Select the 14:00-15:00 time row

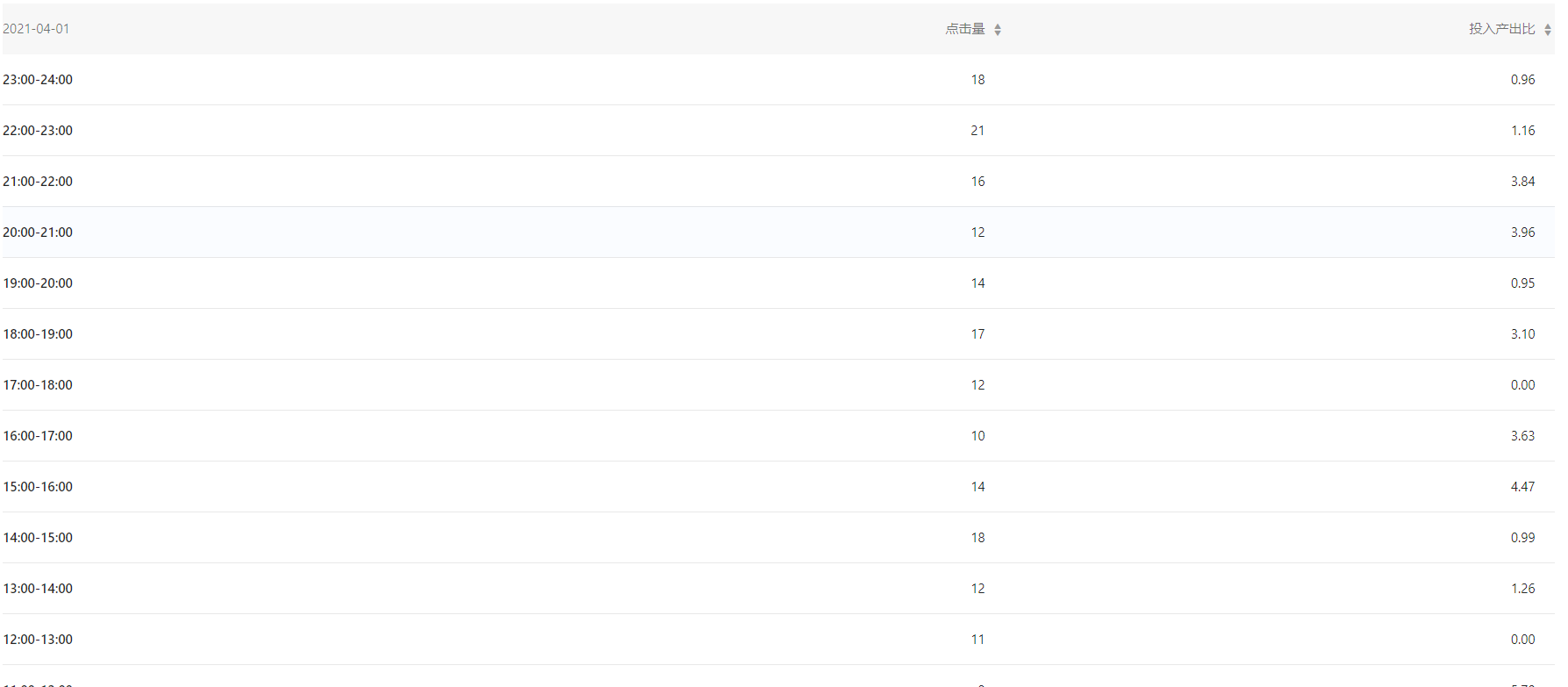778,538
